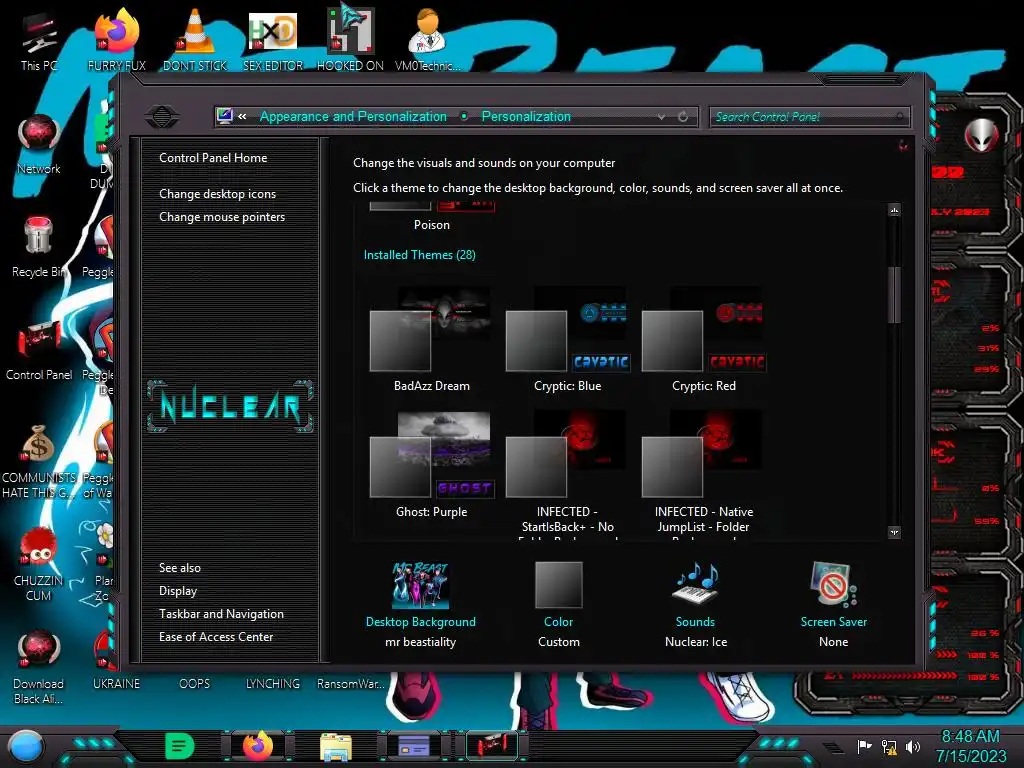
Task: Select Cryptic: Red theme
Action: pyautogui.click(x=703, y=340)
